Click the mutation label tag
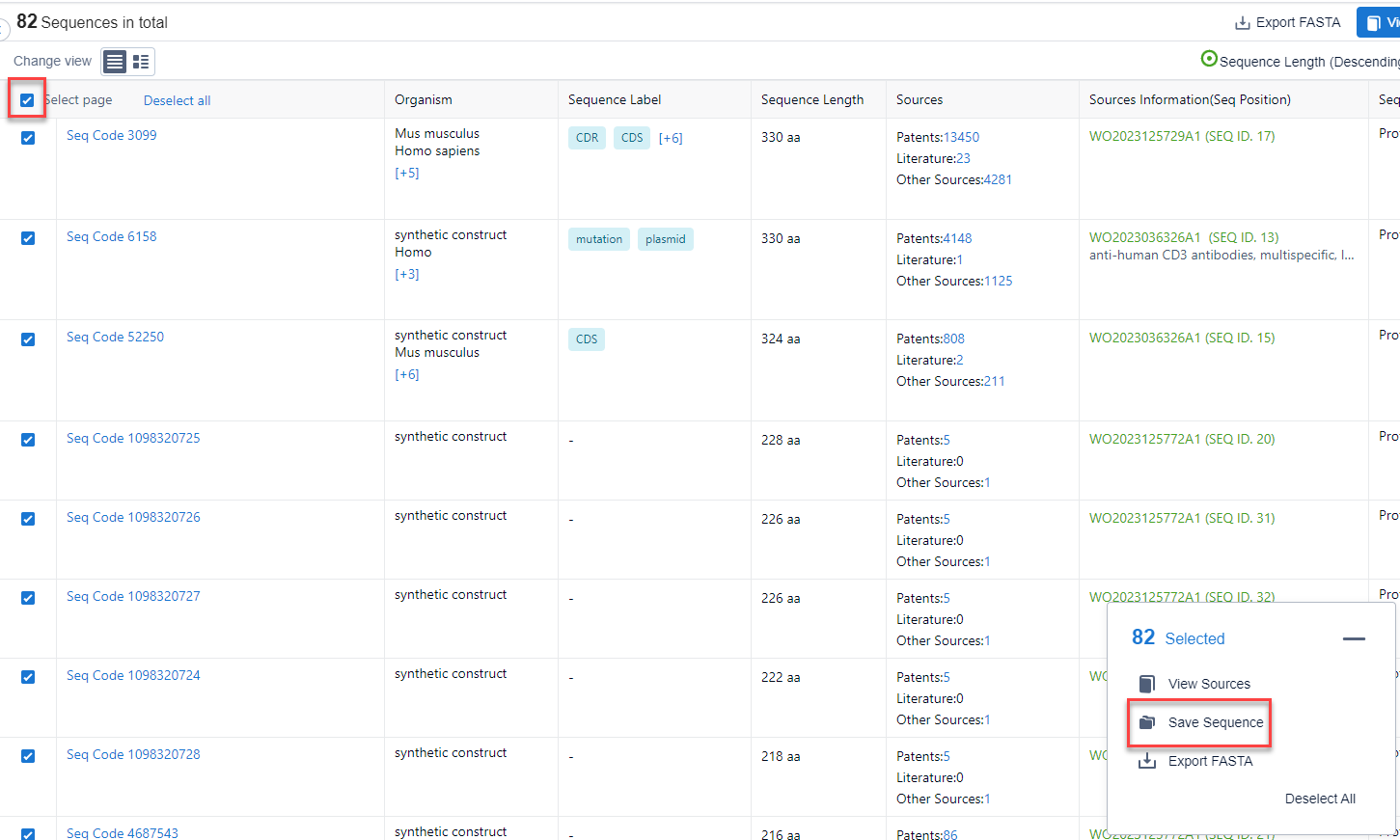Viewport: 1400px width, 840px height. click(599, 239)
